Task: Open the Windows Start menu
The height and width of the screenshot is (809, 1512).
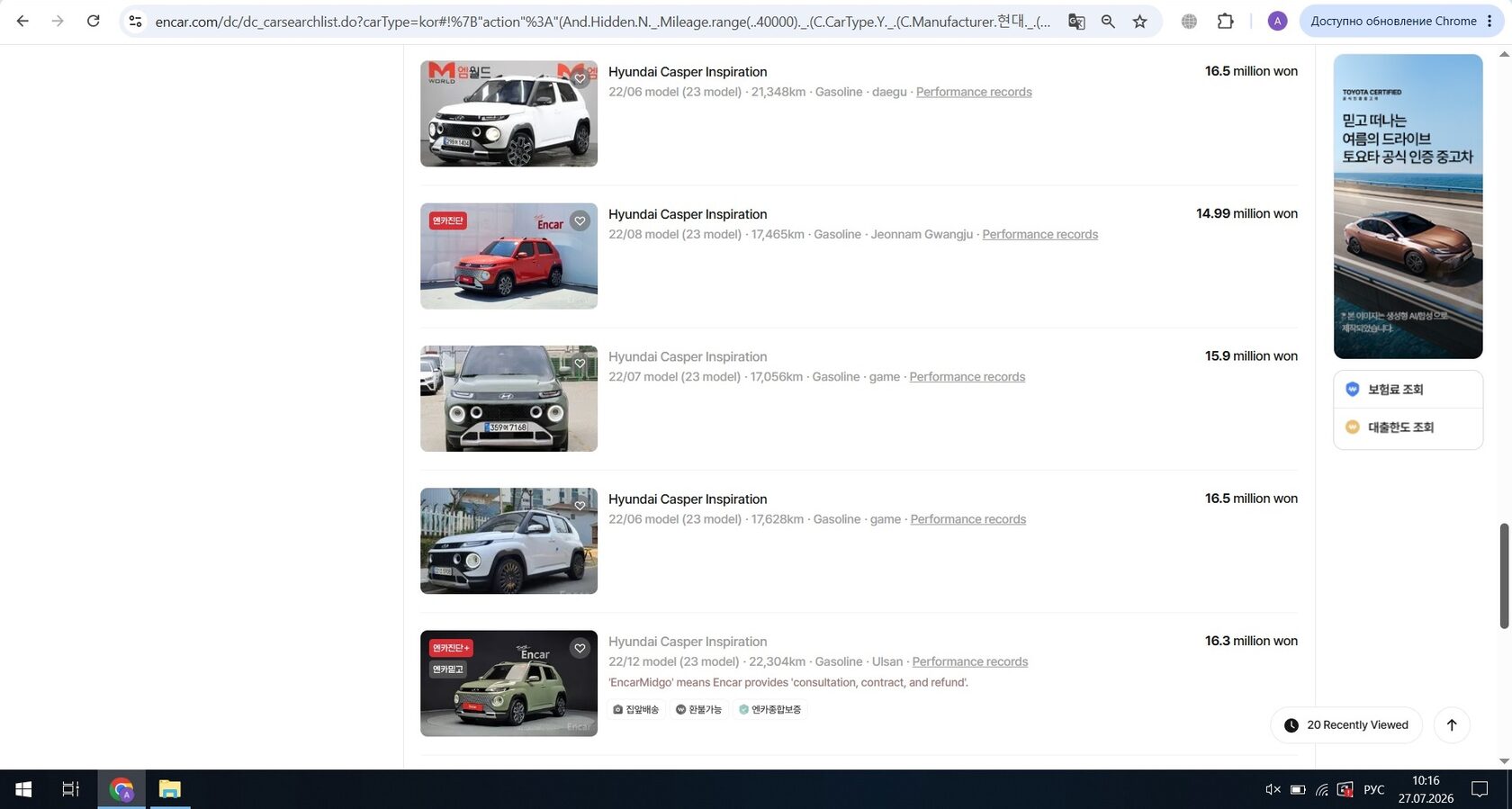Action: [x=23, y=789]
